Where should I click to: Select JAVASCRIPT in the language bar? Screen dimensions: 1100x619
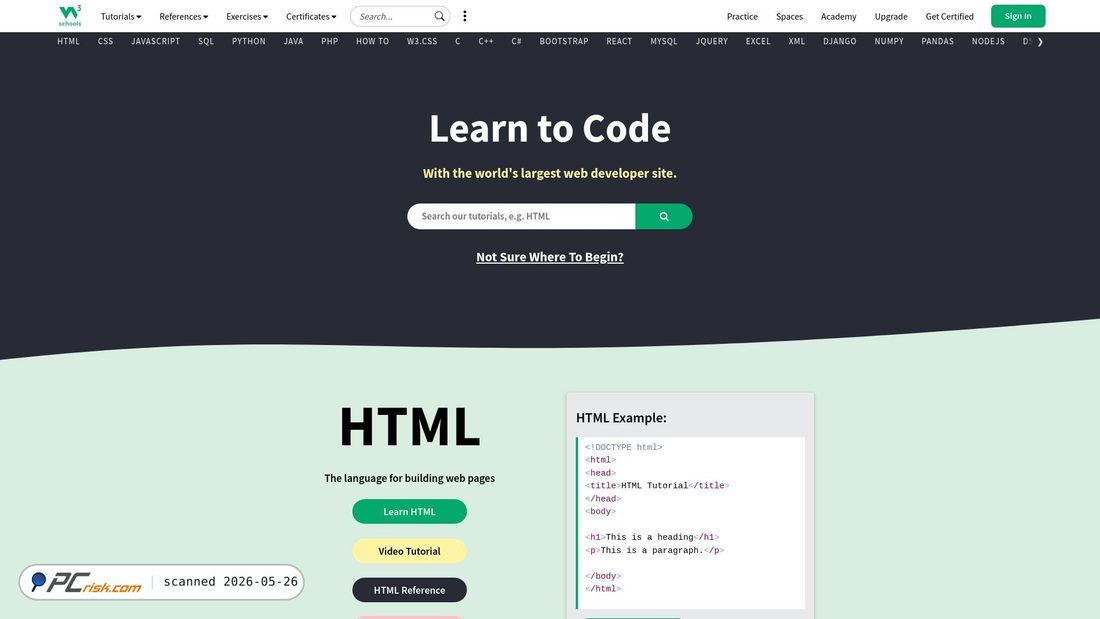(x=156, y=41)
